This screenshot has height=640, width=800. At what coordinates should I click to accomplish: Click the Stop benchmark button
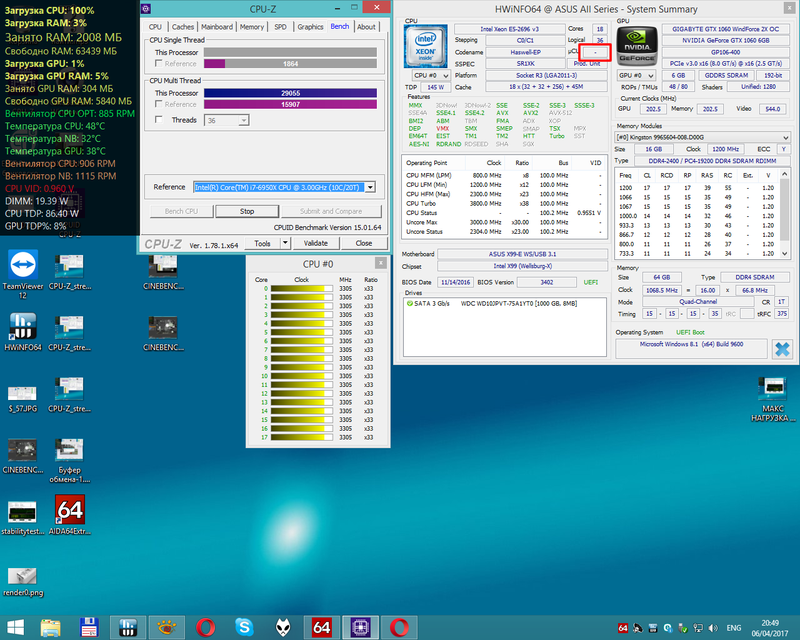(247, 211)
